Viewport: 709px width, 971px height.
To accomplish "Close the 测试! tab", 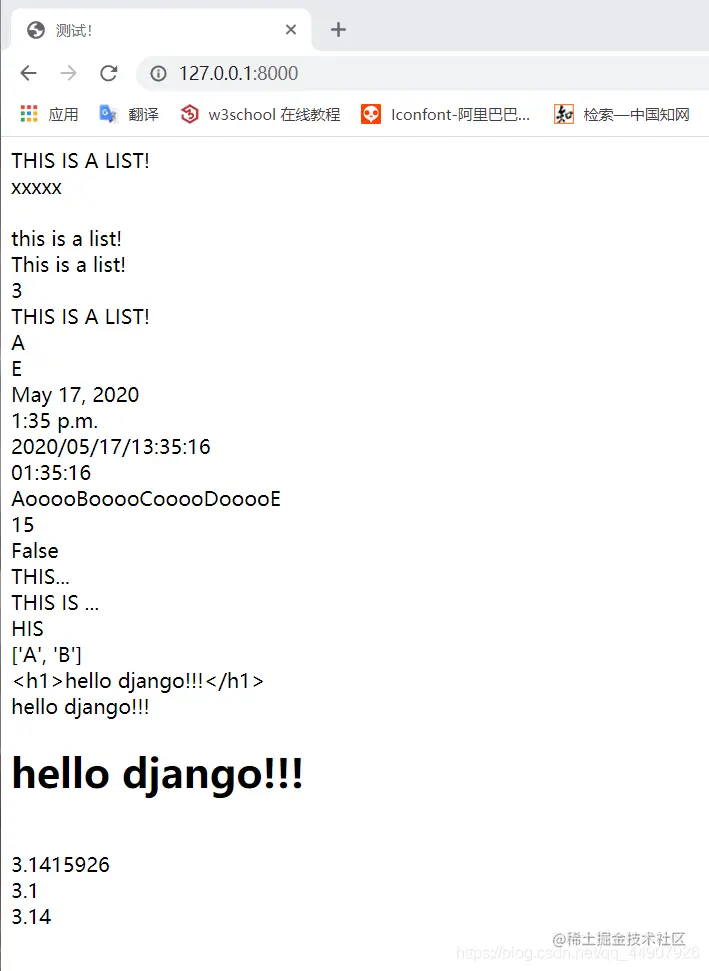I will [291, 29].
